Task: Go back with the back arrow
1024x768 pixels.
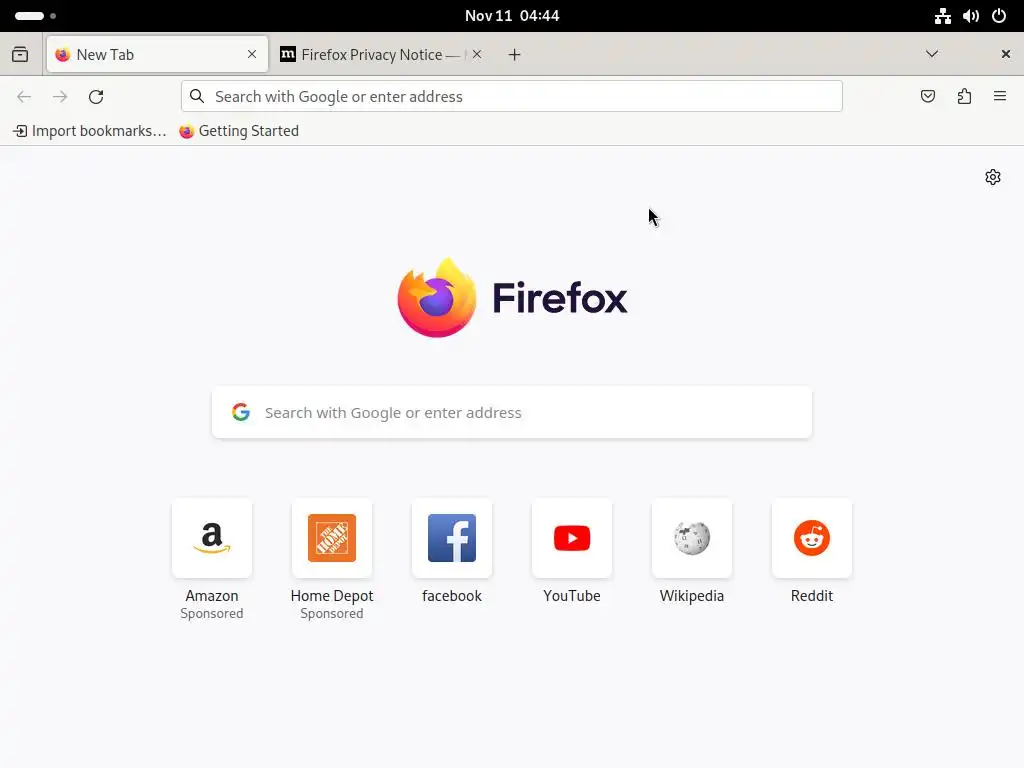Action: coord(24,97)
